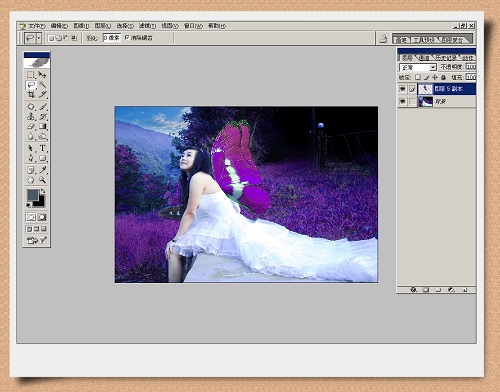Hide the layer 5 copy eye icon
This screenshot has height=392, width=500.
pos(402,89)
